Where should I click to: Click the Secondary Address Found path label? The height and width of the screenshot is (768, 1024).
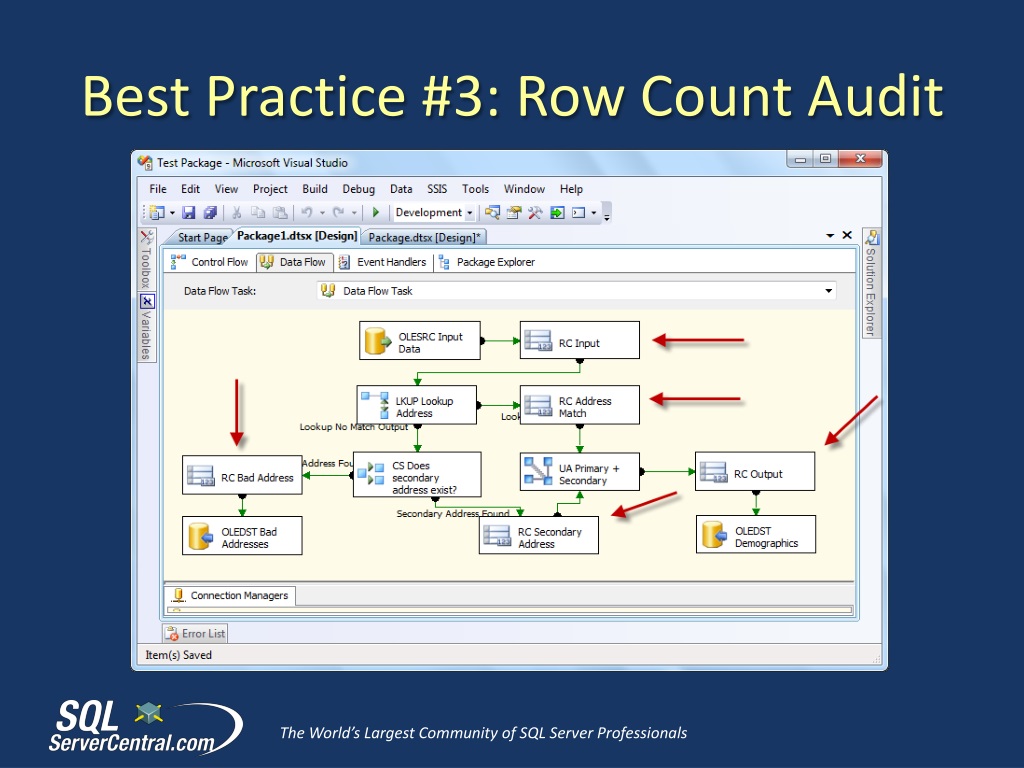[x=453, y=514]
